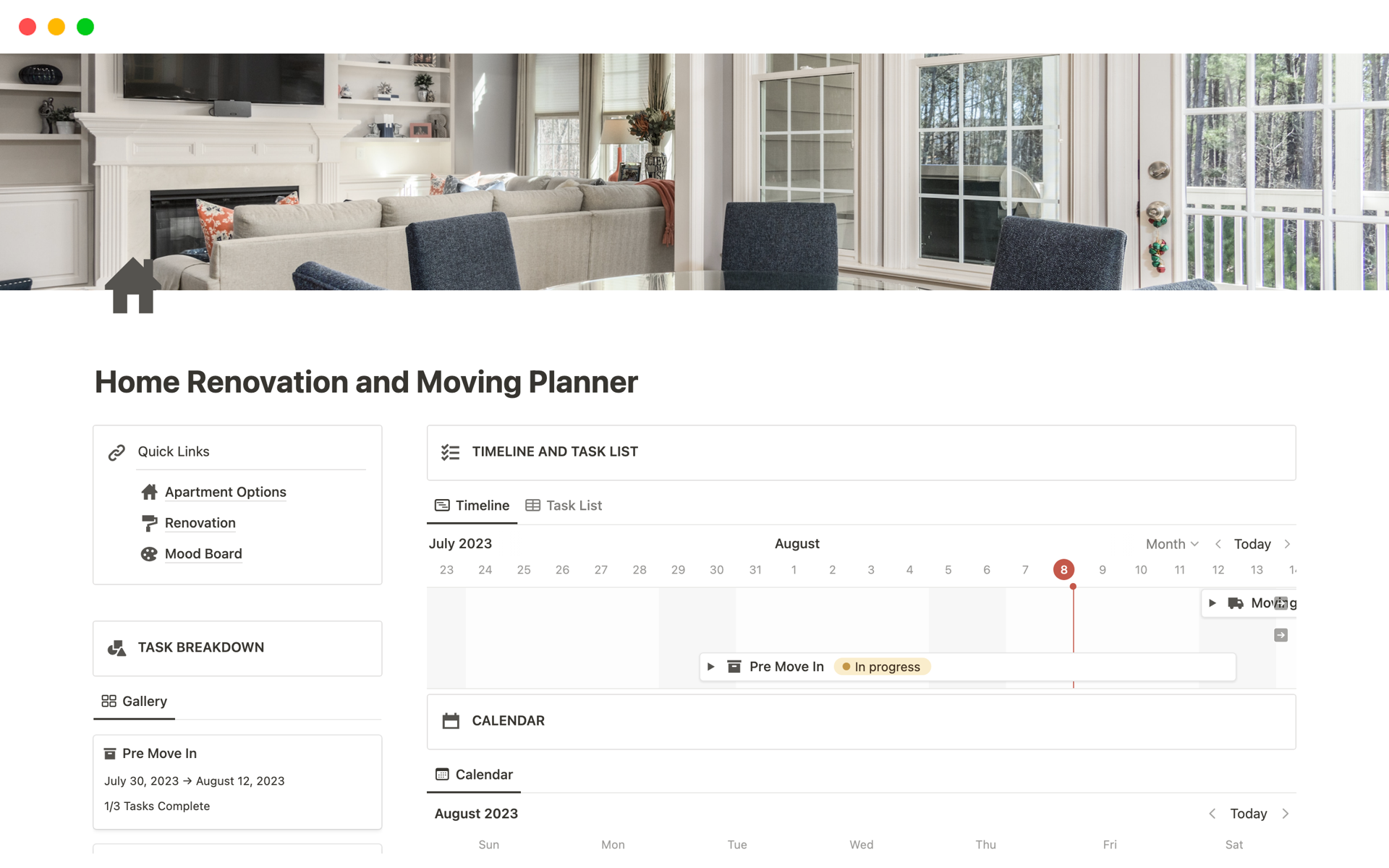Click the Quick Links chain icon
Screen dimensions: 1389x868
[x=117, y=451]
